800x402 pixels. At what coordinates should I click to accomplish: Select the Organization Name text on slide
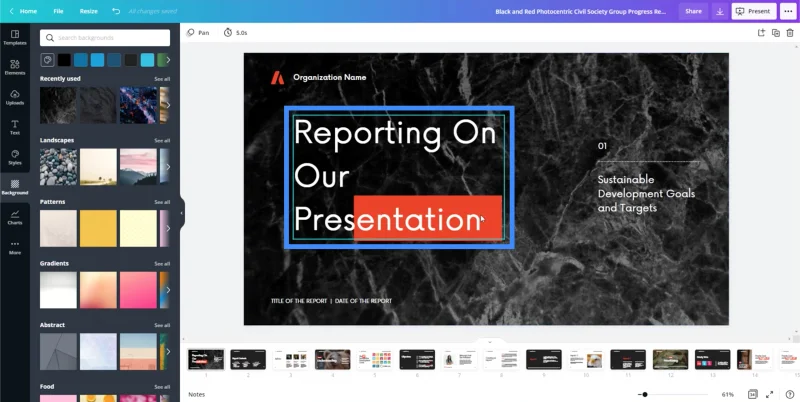point(330,78)
